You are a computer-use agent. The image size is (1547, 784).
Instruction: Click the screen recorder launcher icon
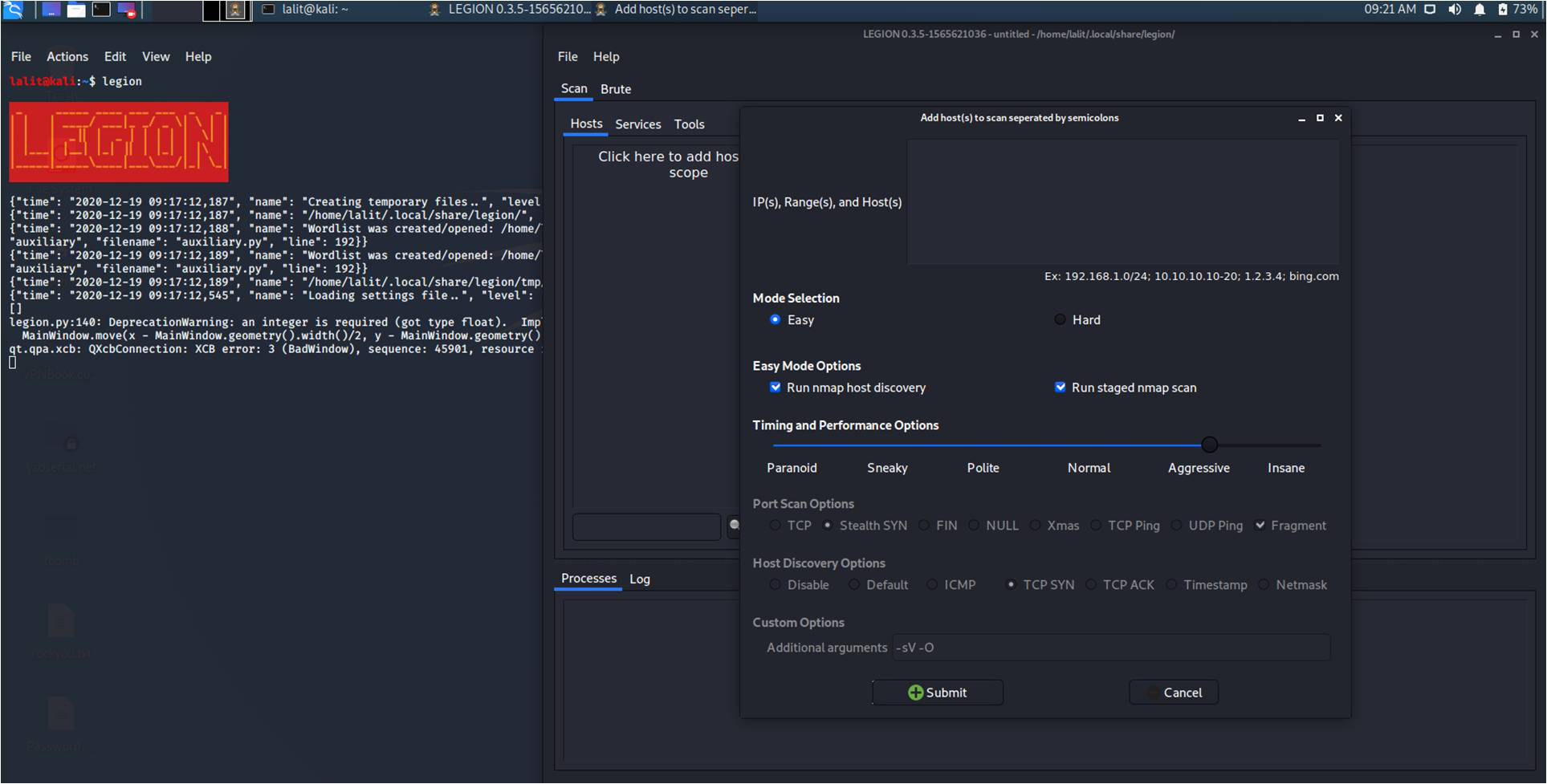127,10
